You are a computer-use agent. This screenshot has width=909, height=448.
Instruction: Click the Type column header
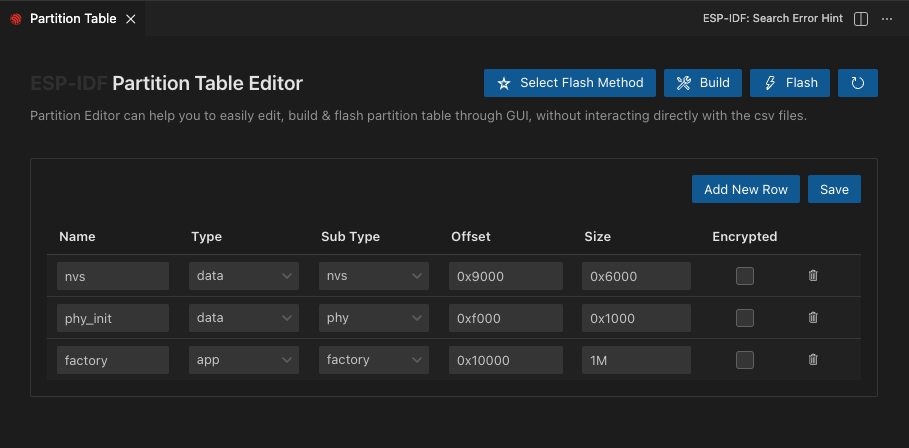pos(206,236)
